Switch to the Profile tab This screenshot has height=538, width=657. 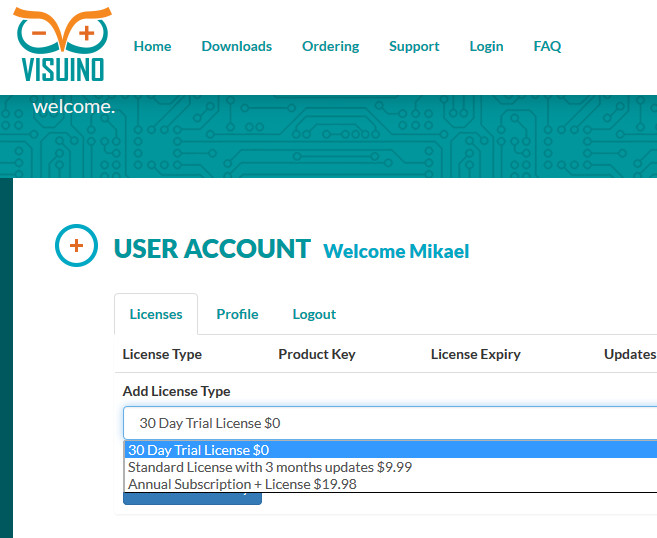tap(237, 314)
